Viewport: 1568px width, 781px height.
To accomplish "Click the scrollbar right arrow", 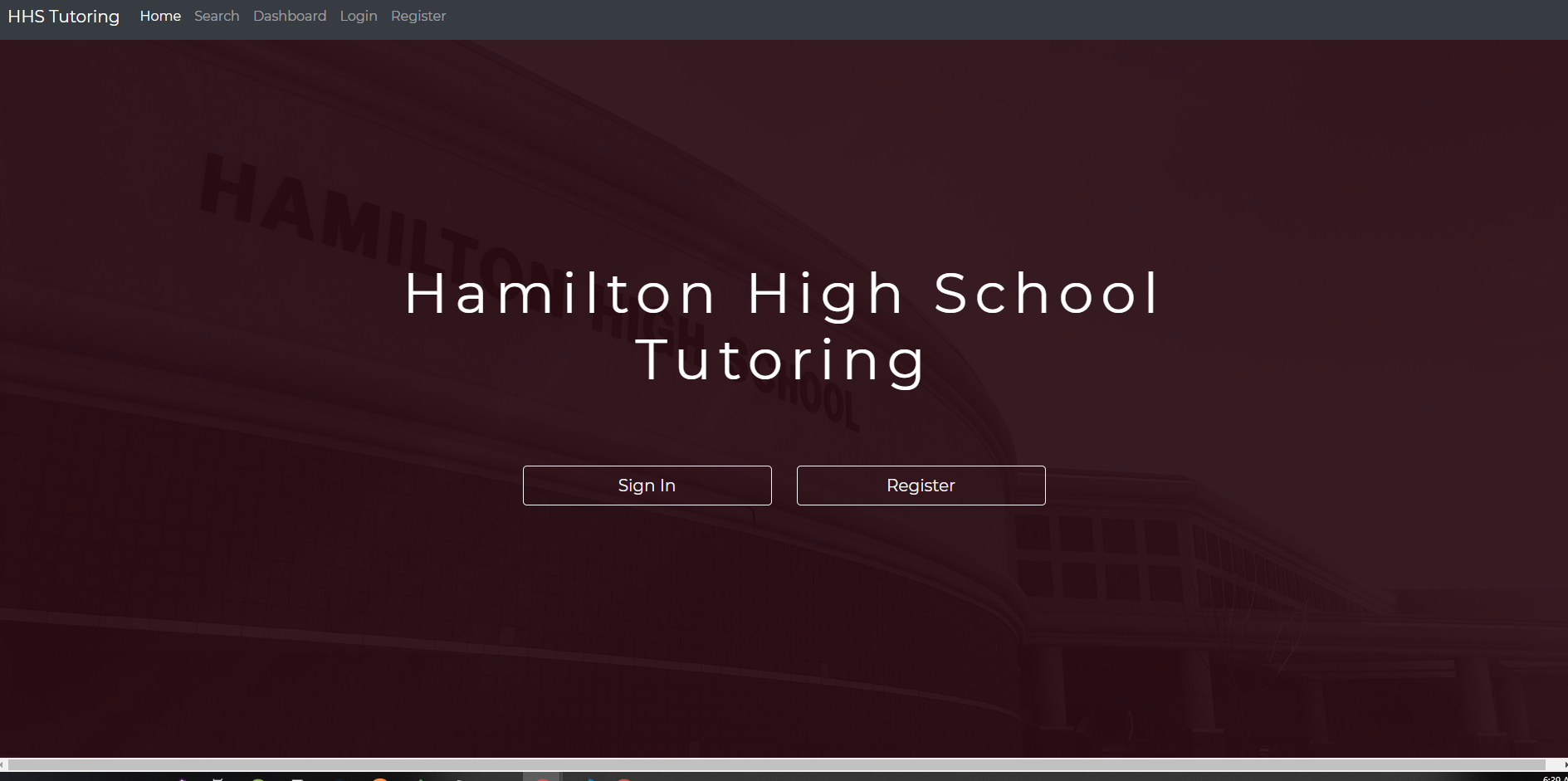I will tap(1565, 764).
